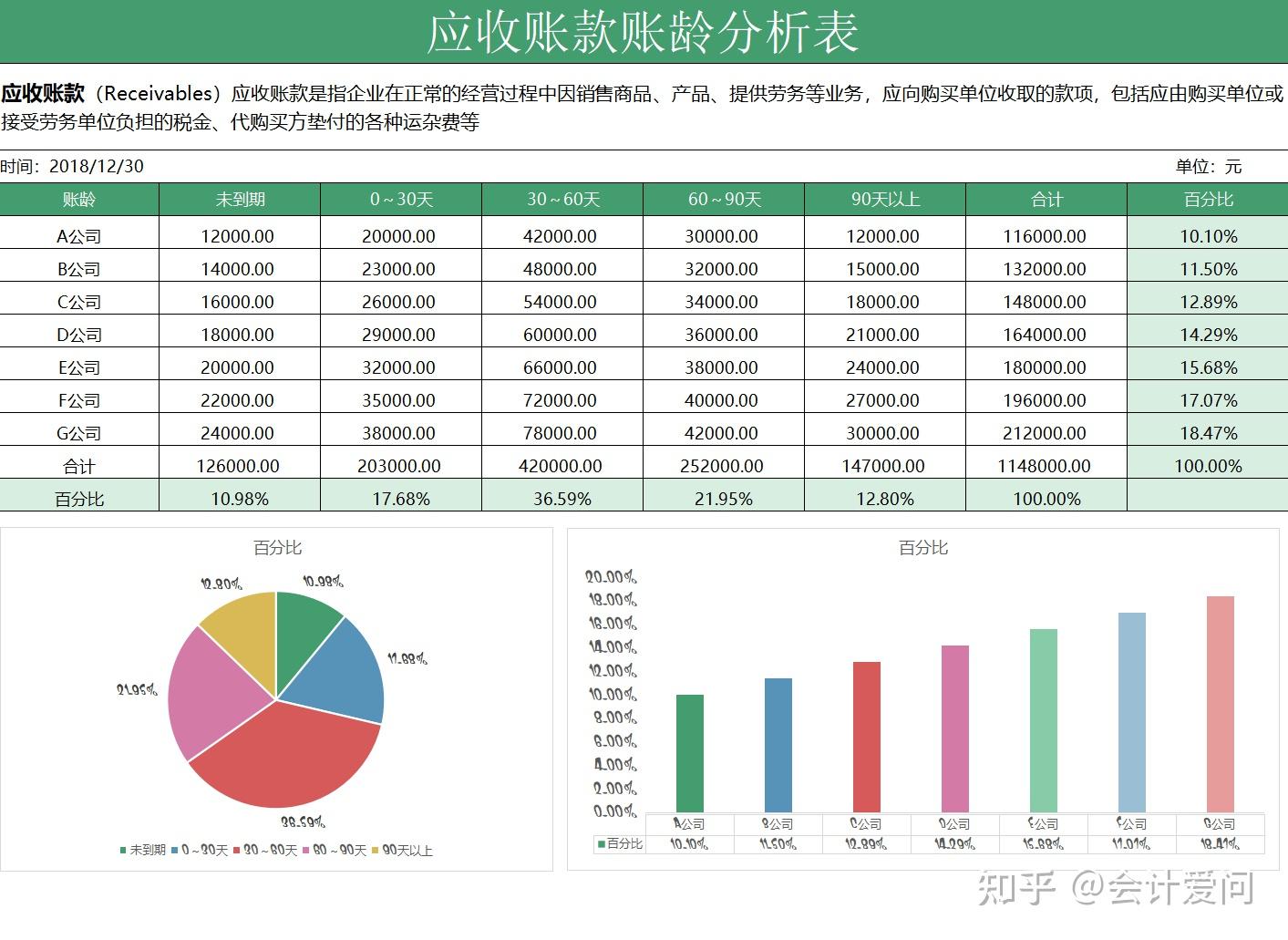The width and height of the screenshot is (1288, 940).
Task: Click the B公司 row label
Action: tap(80, 268)
